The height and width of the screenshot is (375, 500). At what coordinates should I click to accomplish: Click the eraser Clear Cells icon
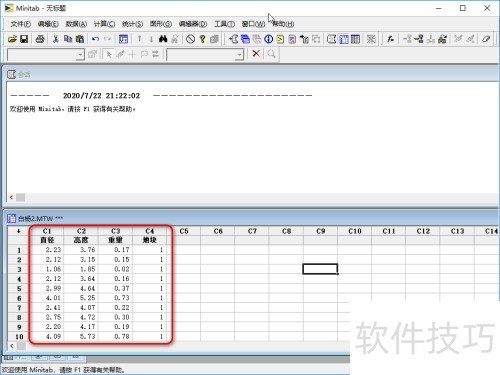tap(486, 39)
